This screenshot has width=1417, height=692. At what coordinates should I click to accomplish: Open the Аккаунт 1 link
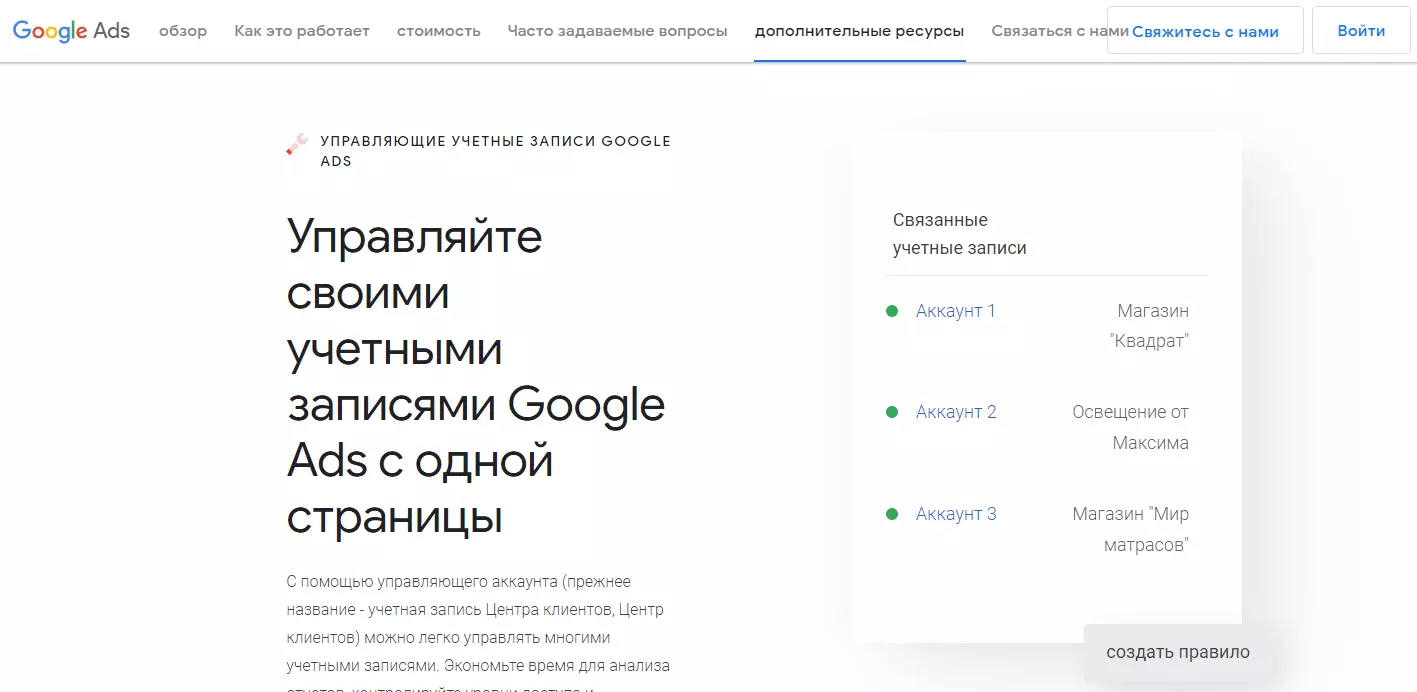coord(956,311)
